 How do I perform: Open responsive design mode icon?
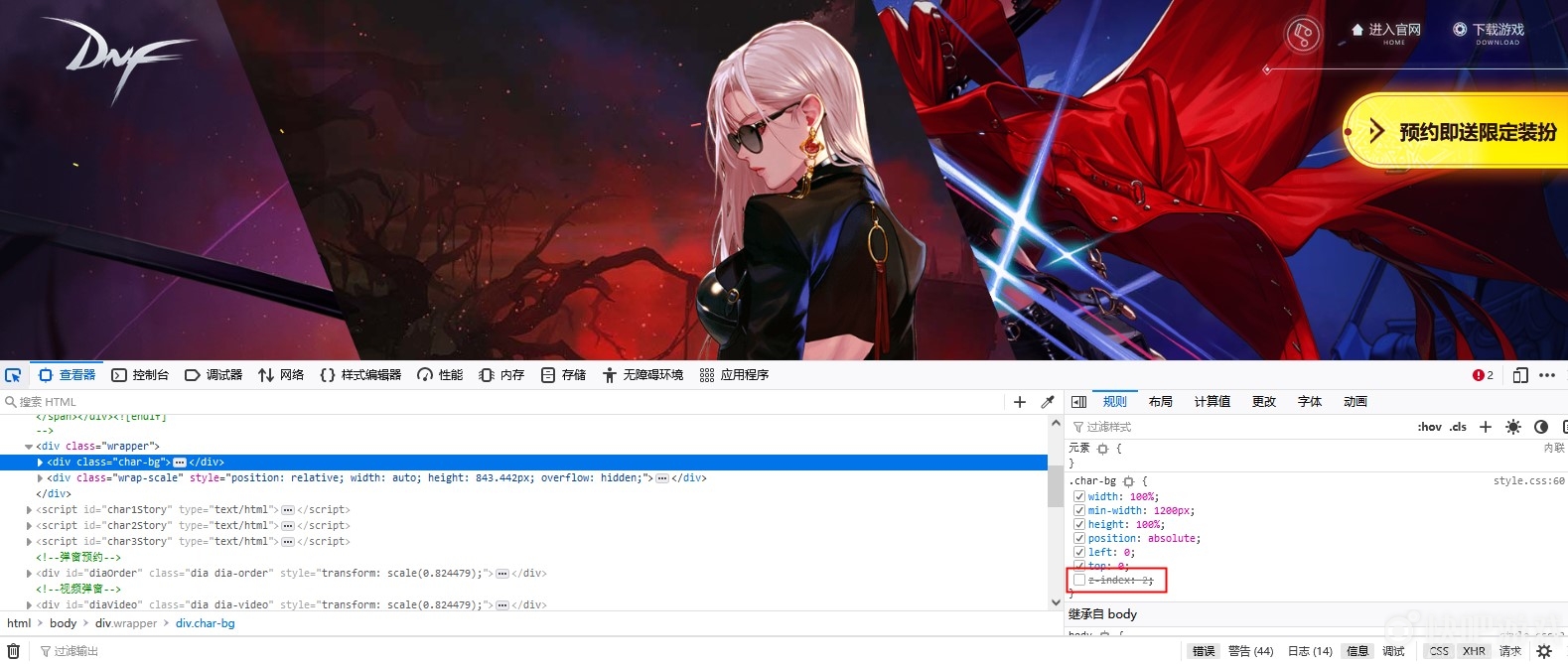pyautogui.click(x=1520, y=375)
